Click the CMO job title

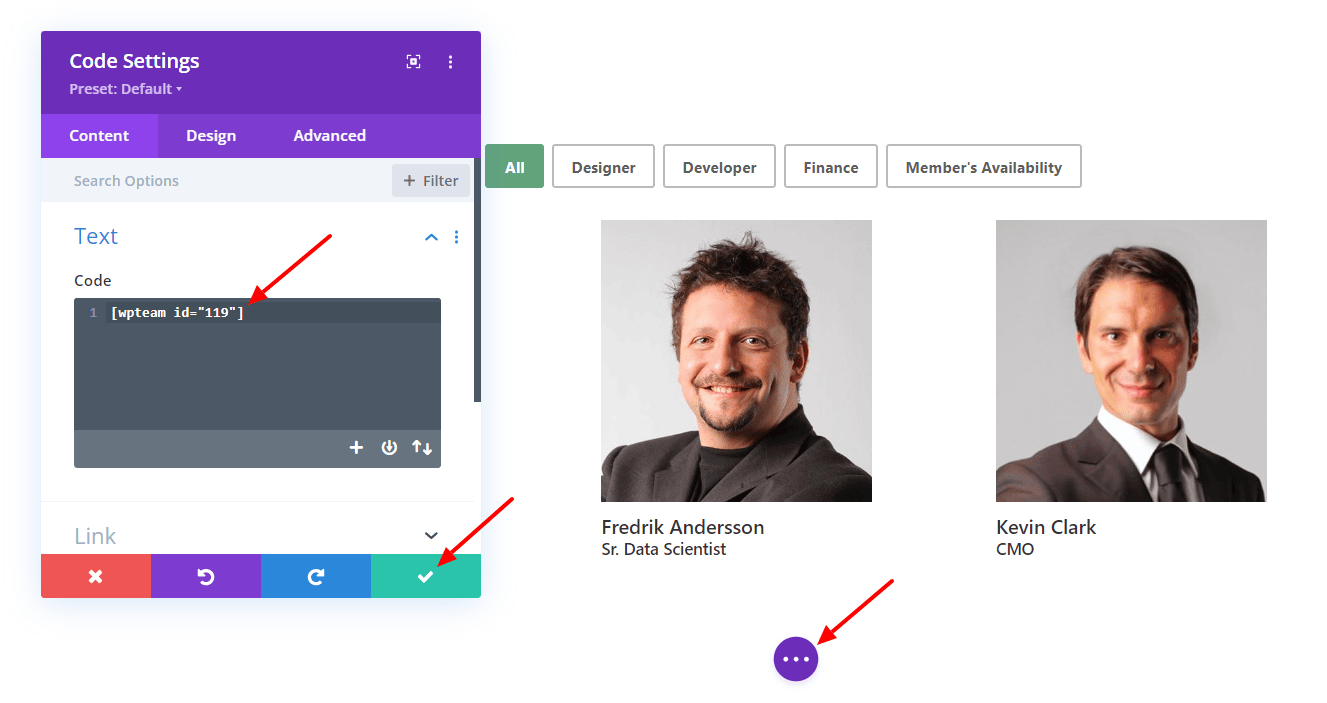[1015, 549]
